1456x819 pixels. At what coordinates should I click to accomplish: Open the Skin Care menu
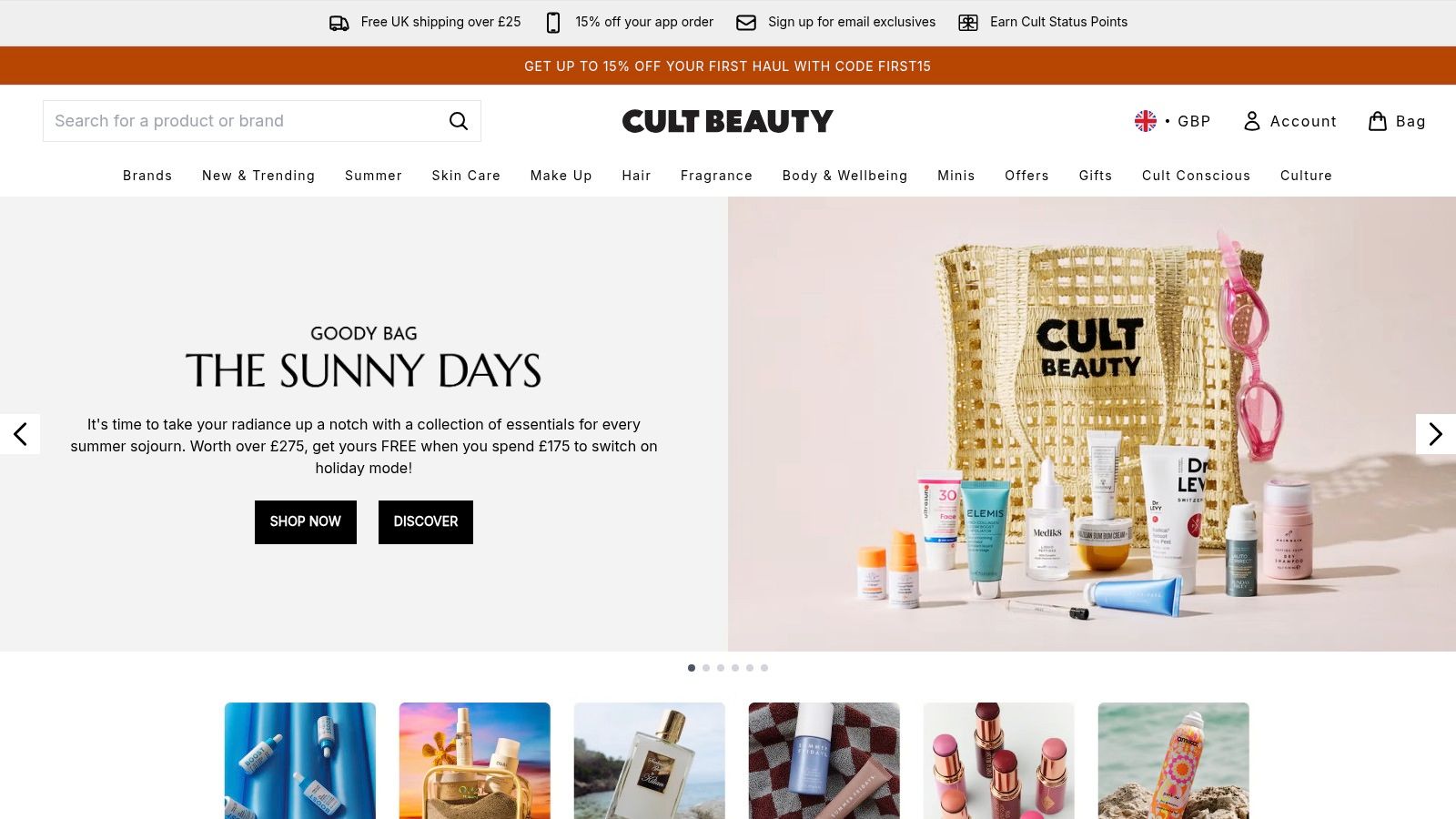[x=466, y=176]
